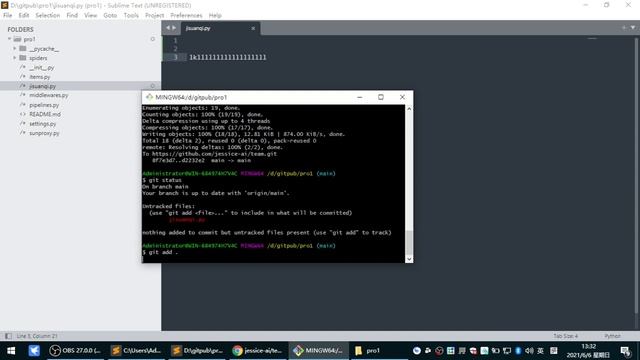The height and width of the screenshot is (360, 640).
Task: Switch to OBS 27.0.0 in taskbar
Action: (75, 351)
